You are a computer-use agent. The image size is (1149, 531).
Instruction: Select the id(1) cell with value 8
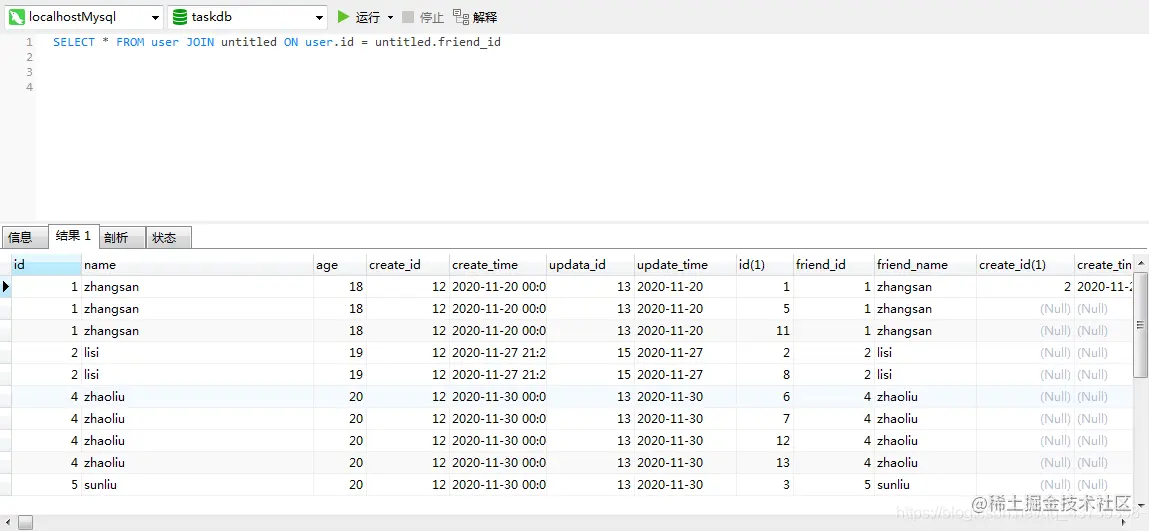pos(765,375)
